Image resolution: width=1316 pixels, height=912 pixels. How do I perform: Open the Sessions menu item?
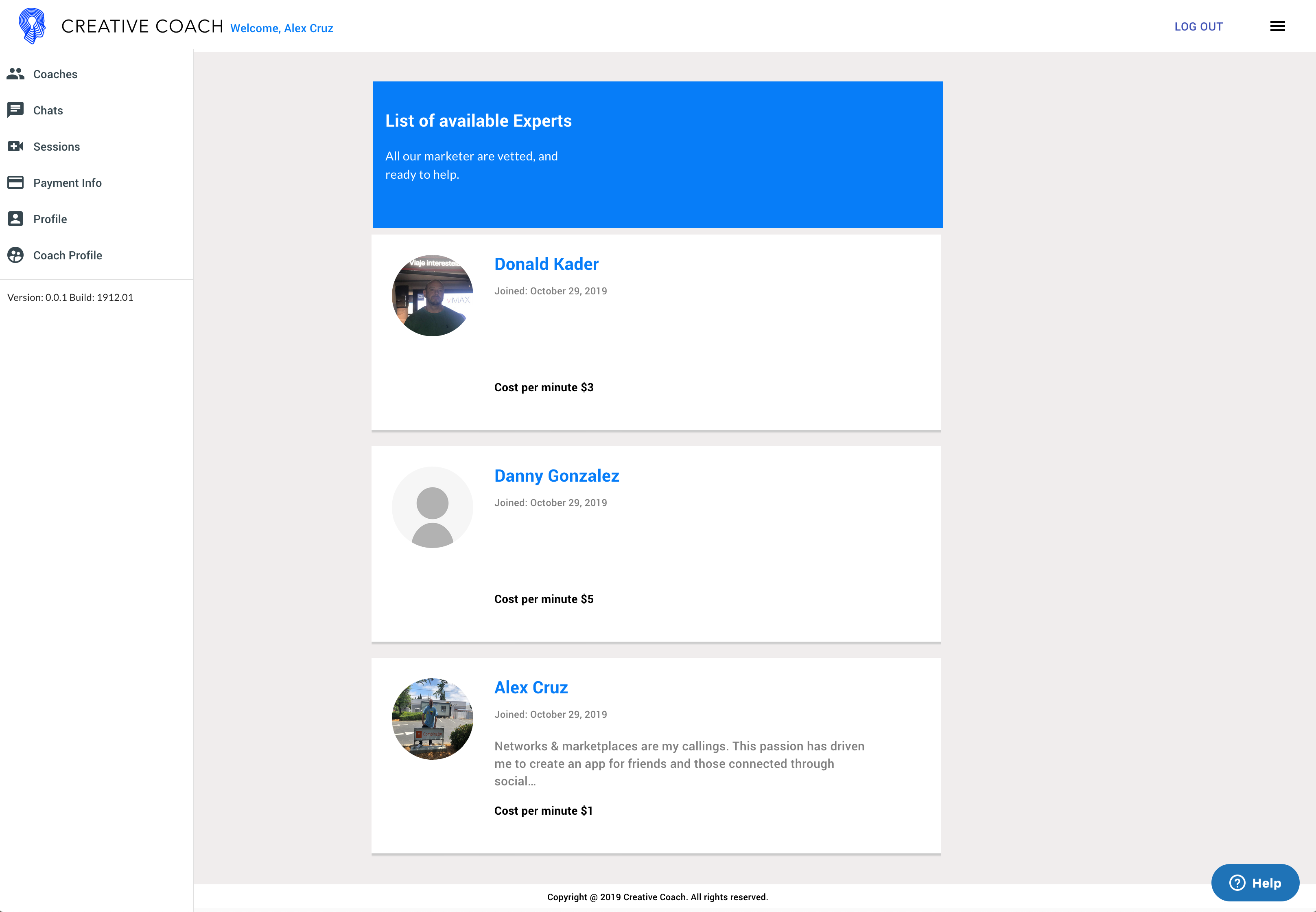(57, 147)
